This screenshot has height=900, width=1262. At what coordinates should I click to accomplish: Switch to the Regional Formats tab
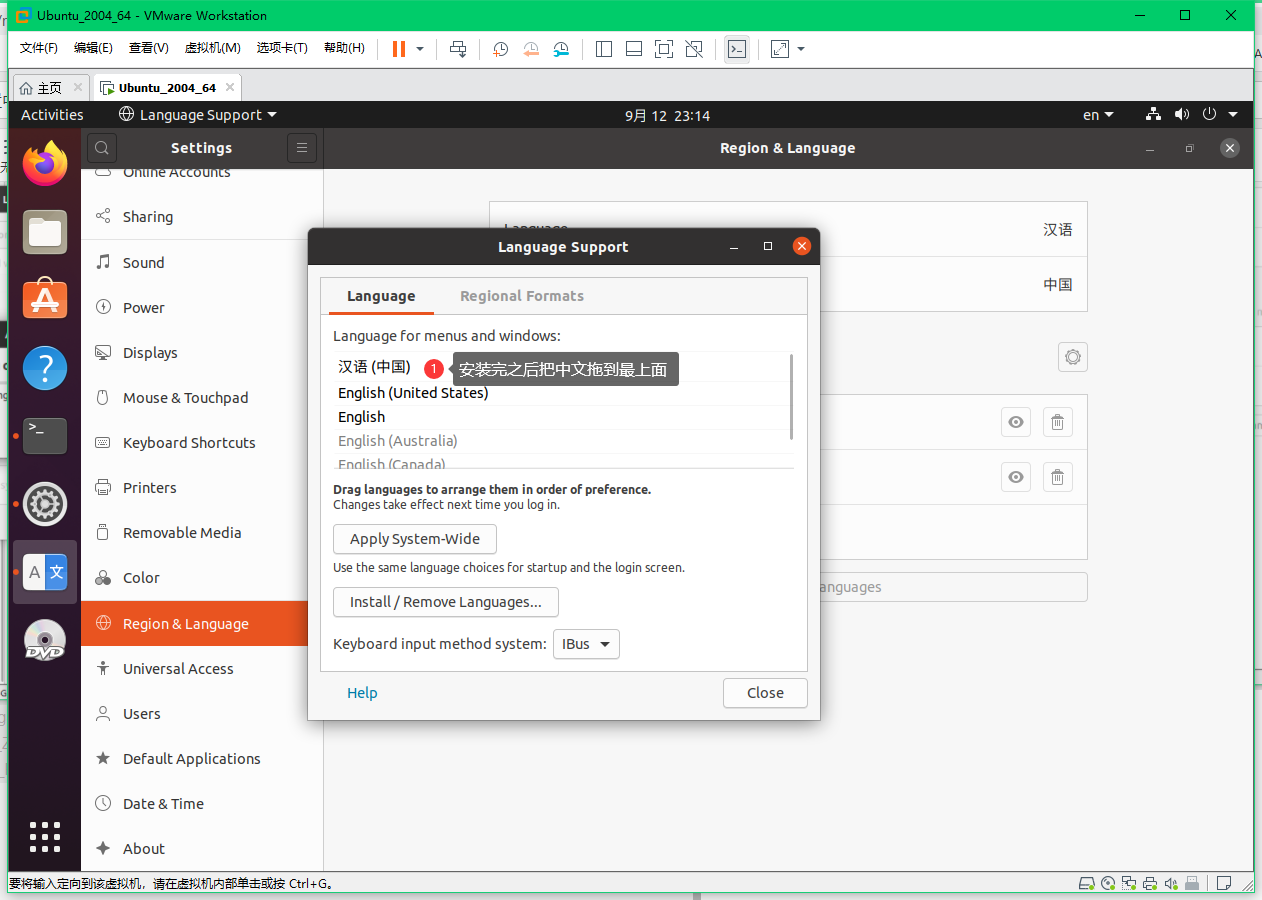522,296
